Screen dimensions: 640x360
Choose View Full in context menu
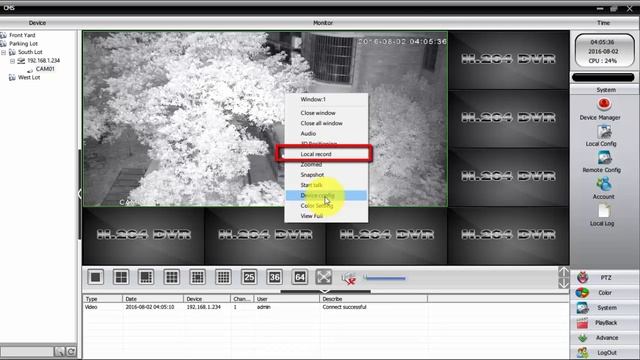click(x=326, y=216)
